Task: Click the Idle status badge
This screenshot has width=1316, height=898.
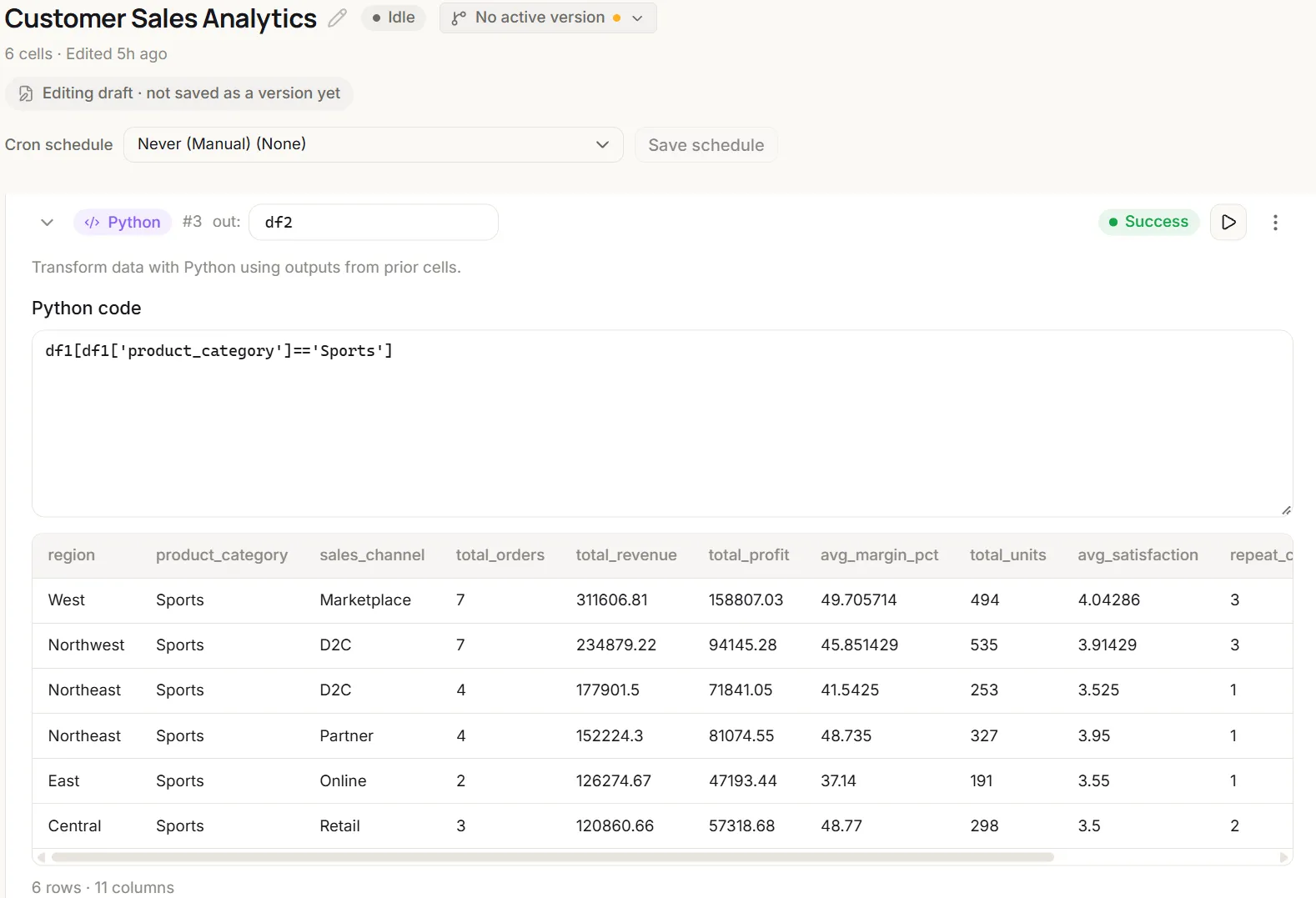Action: coord(394,18)
